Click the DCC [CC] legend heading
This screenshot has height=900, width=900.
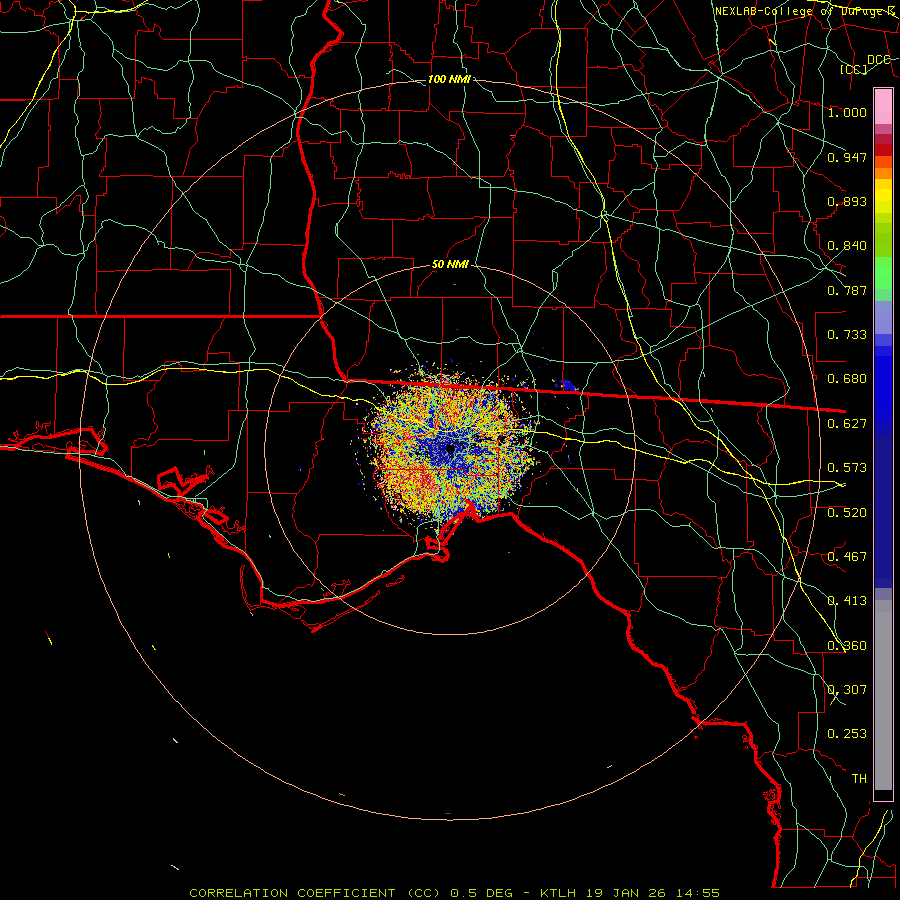point(866,64)
